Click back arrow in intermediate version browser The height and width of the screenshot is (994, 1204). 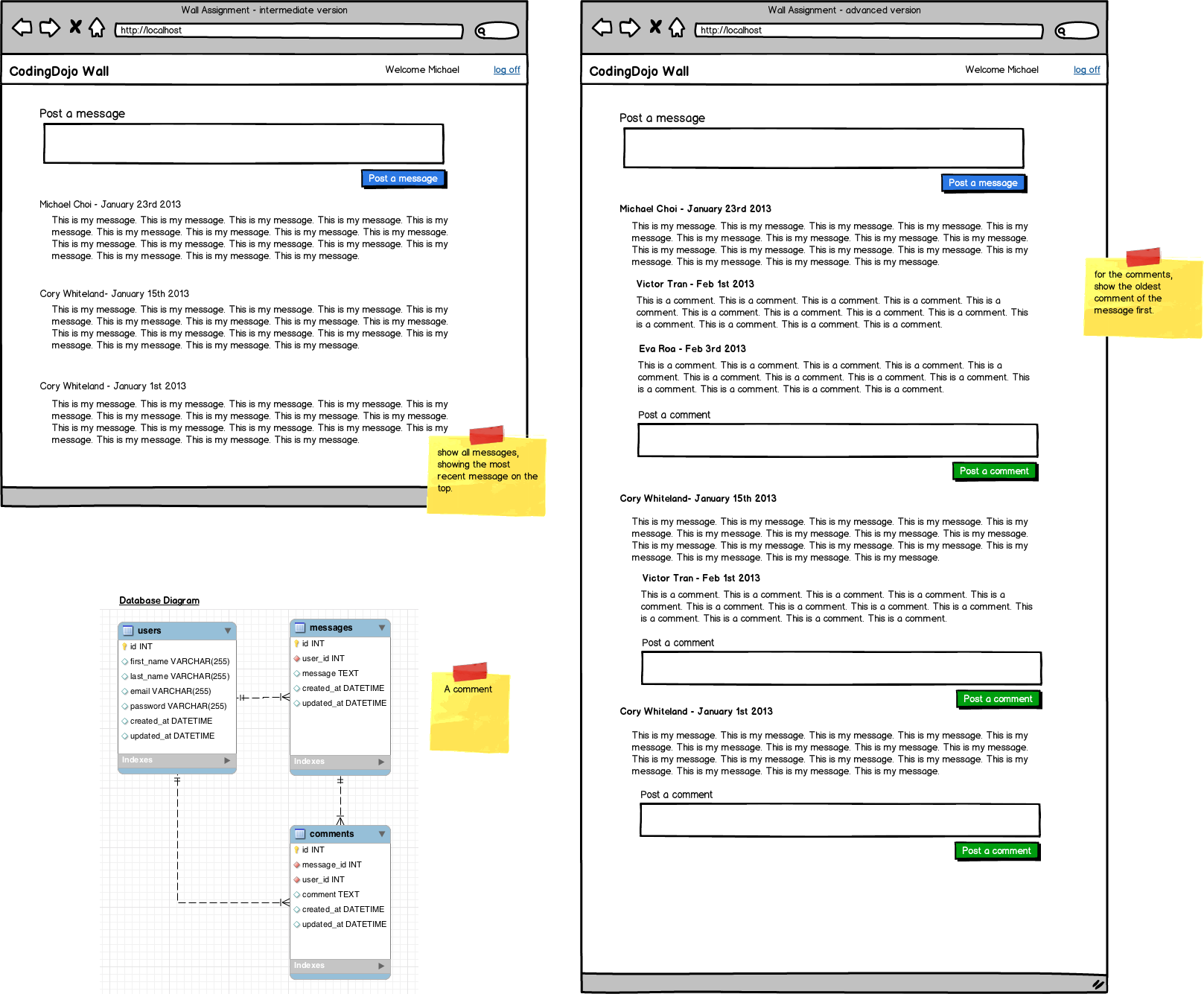coord(22,28)
